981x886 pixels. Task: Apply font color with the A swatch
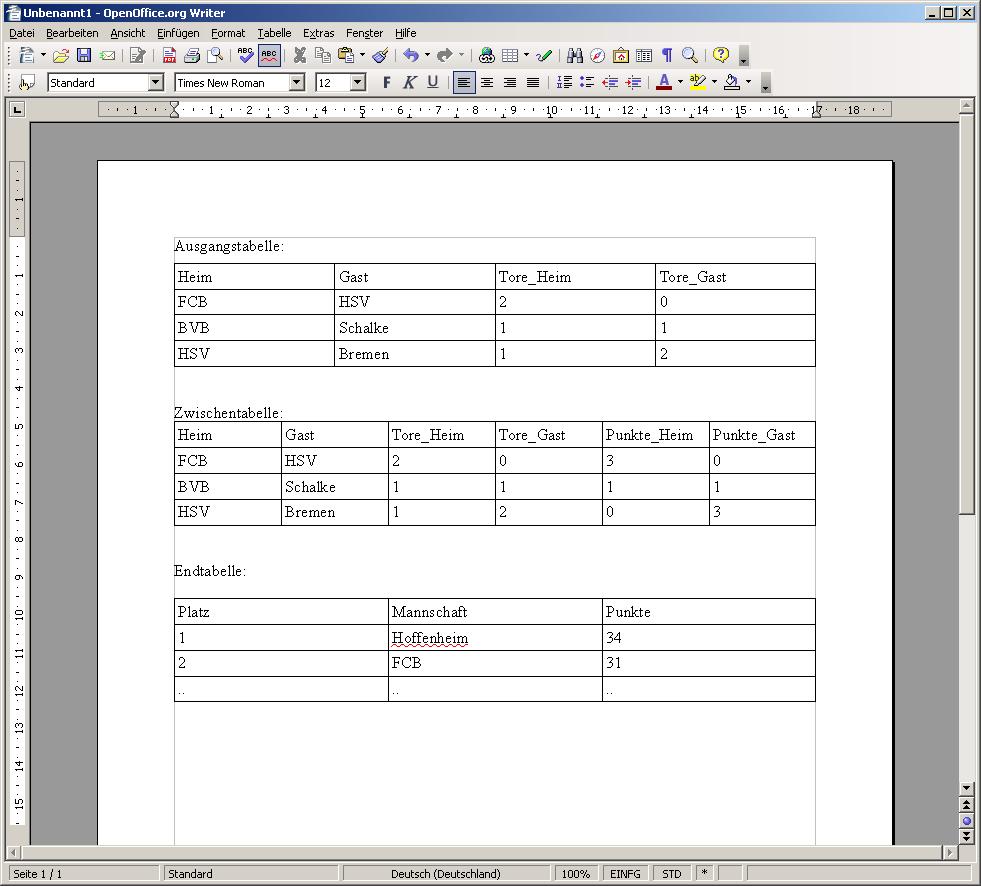(x=664, y=83)
